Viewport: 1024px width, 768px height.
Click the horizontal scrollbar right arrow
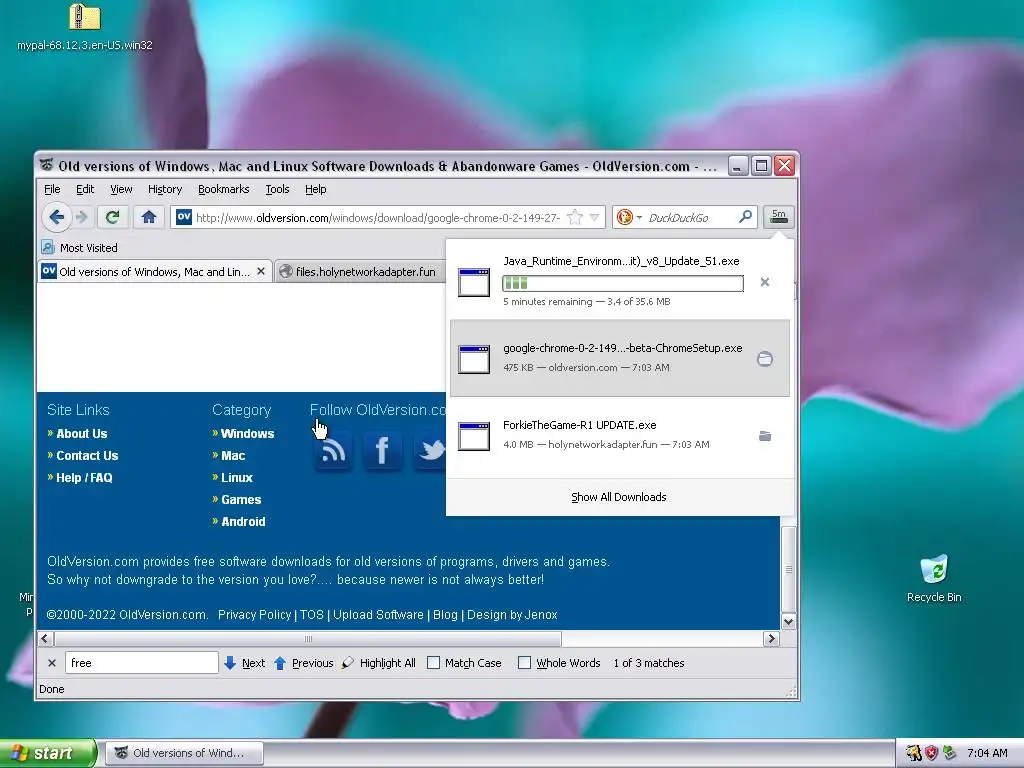coord(771,639)
